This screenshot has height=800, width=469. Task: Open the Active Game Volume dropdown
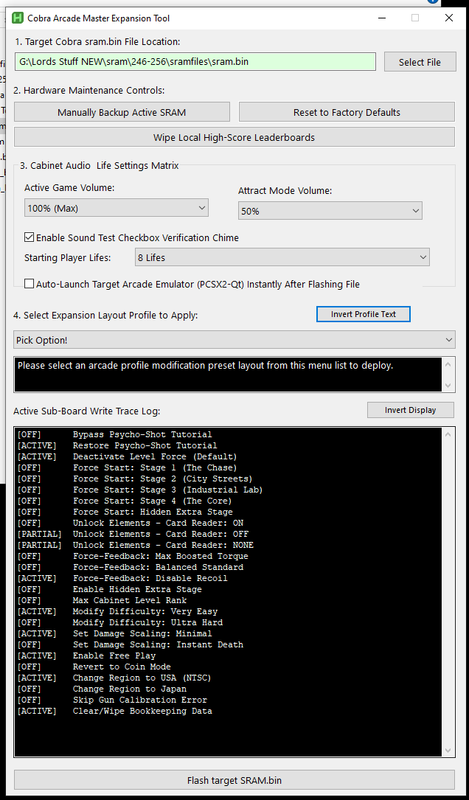click(x=116, y=208)
